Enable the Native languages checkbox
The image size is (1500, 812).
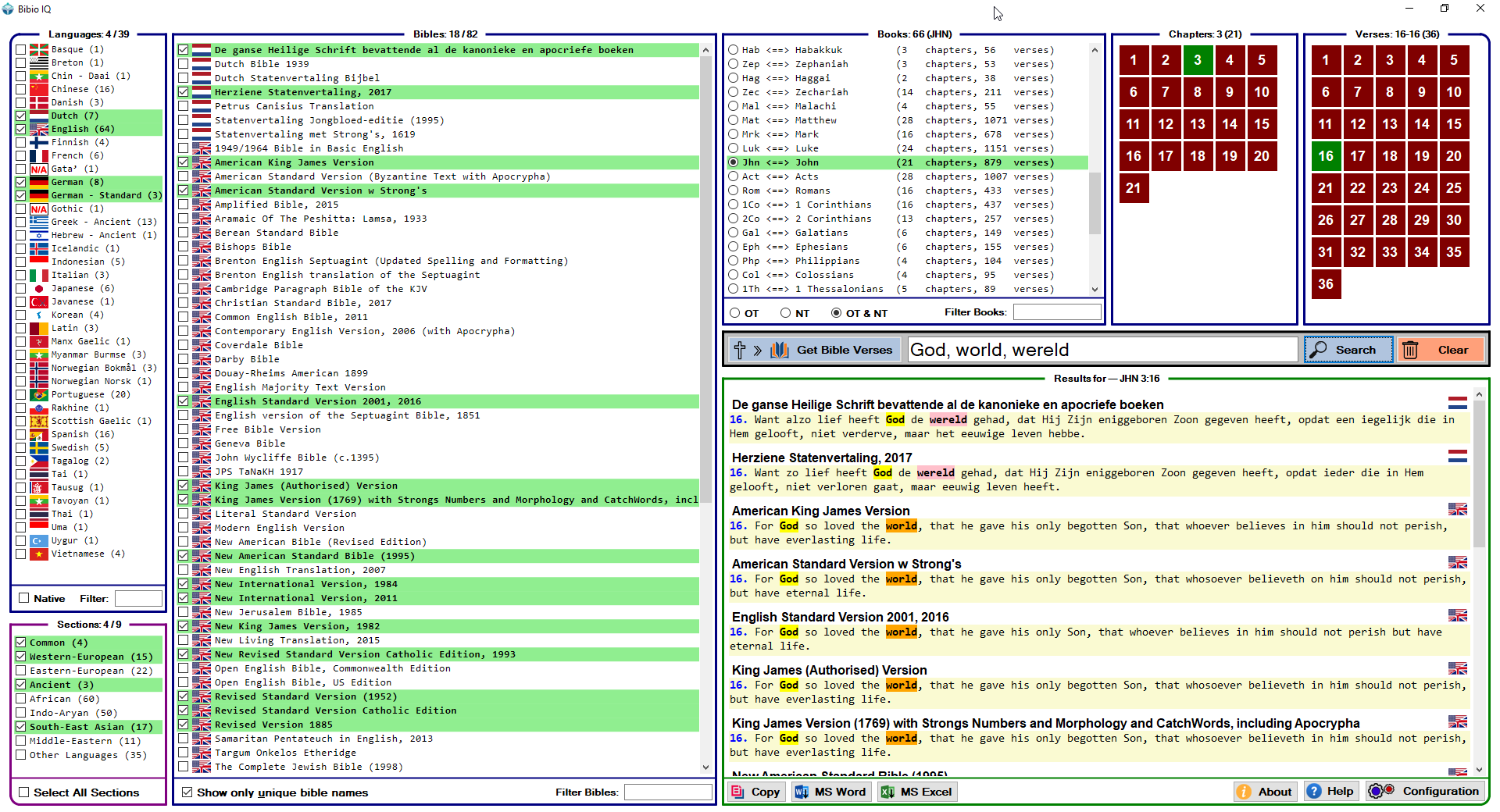point(24,598)
